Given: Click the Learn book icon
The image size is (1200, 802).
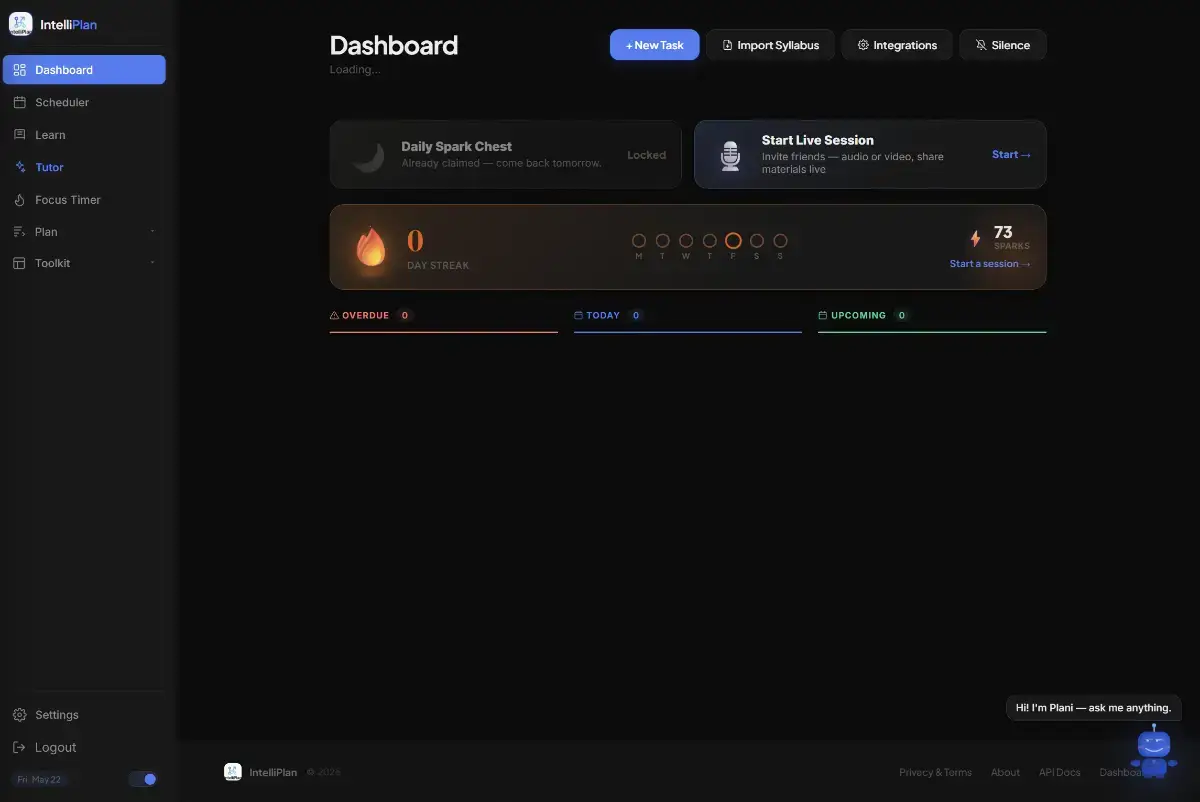Looking at the screenshot, I should pos(20,134).
